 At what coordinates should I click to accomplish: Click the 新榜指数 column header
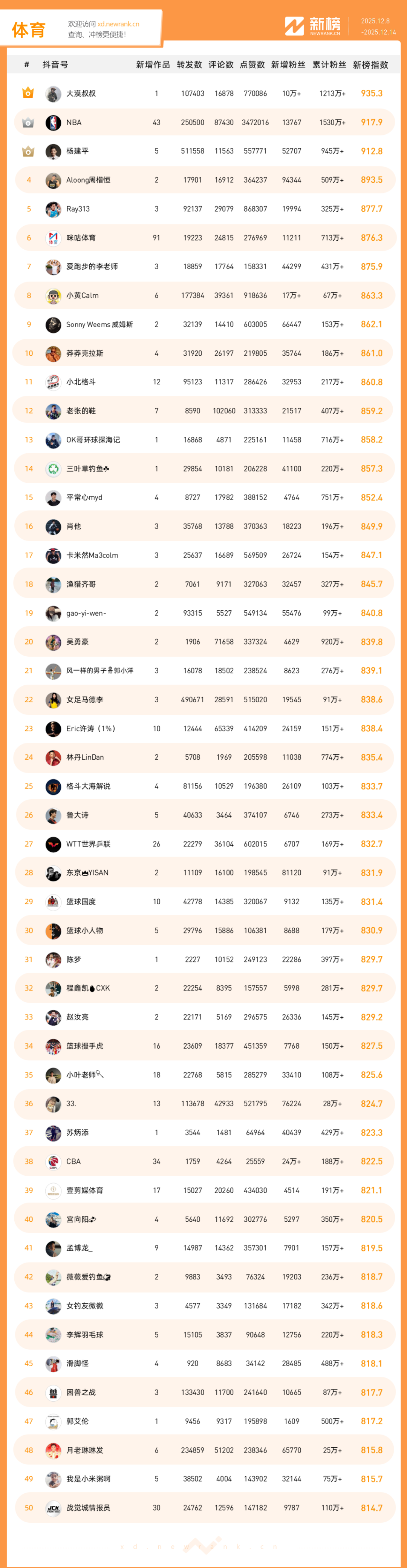tap(370, 65)
